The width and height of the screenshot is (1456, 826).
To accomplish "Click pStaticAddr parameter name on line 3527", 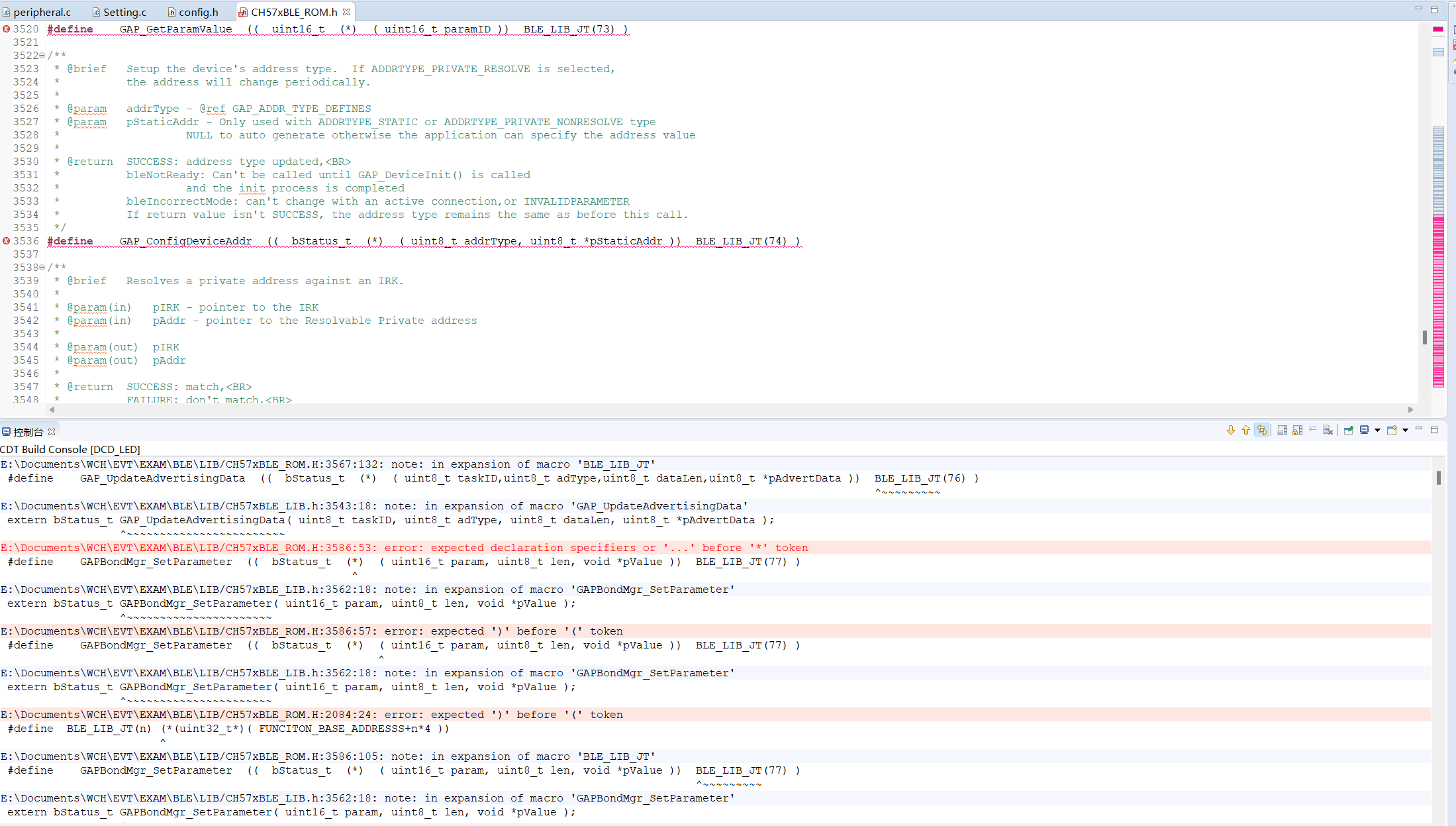I will (x=162, y=122).
